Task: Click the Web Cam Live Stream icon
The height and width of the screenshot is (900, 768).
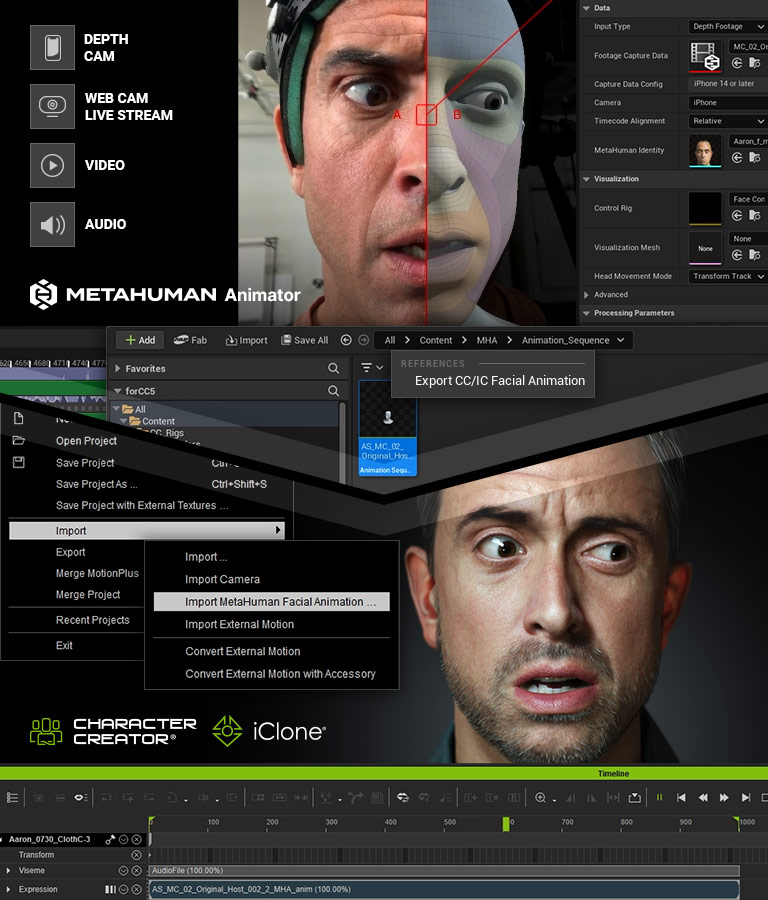Action: click(x=52, y=106)
